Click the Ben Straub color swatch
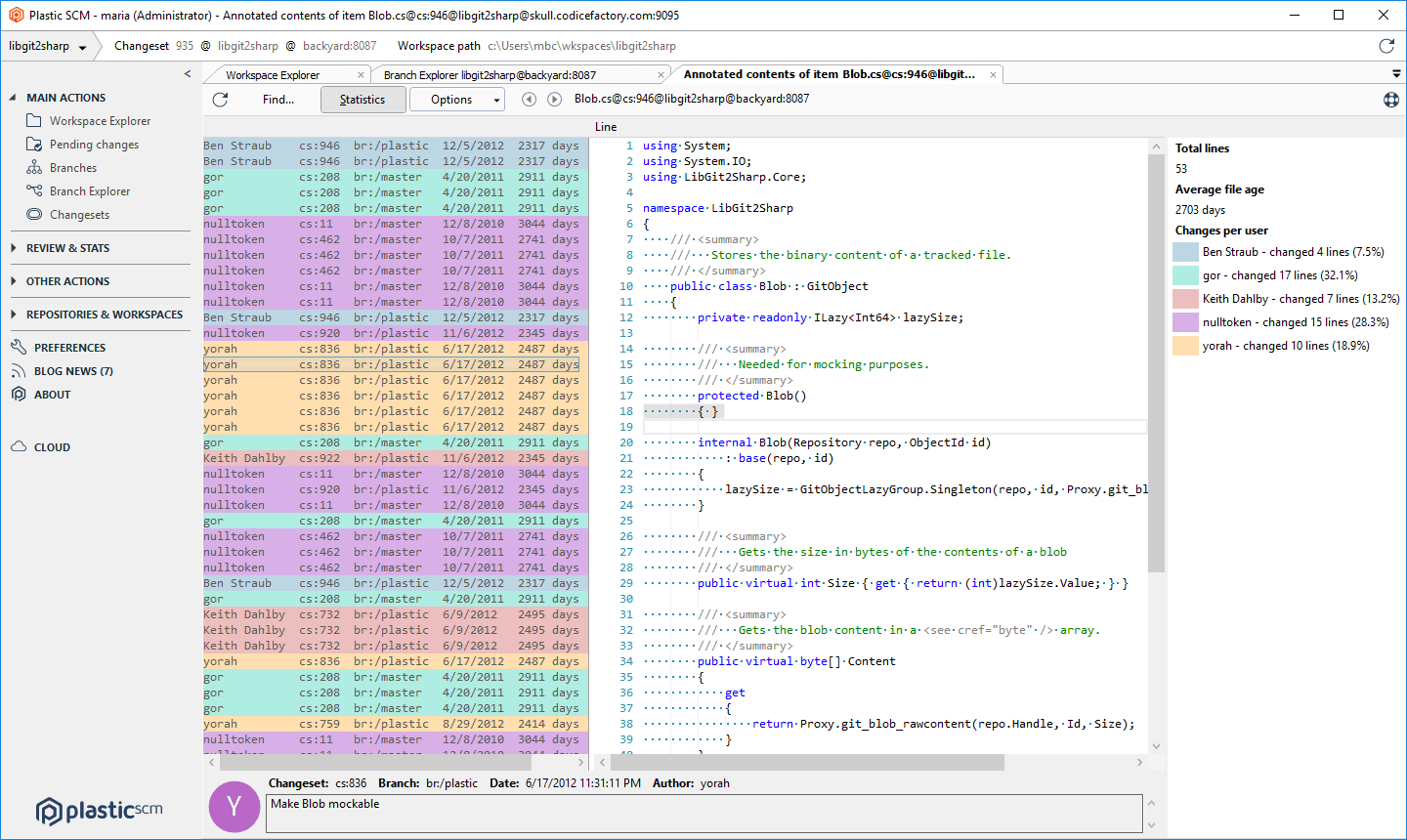Image resolution: width=1407 pixels, height=840 pixels. [1185, 252]
